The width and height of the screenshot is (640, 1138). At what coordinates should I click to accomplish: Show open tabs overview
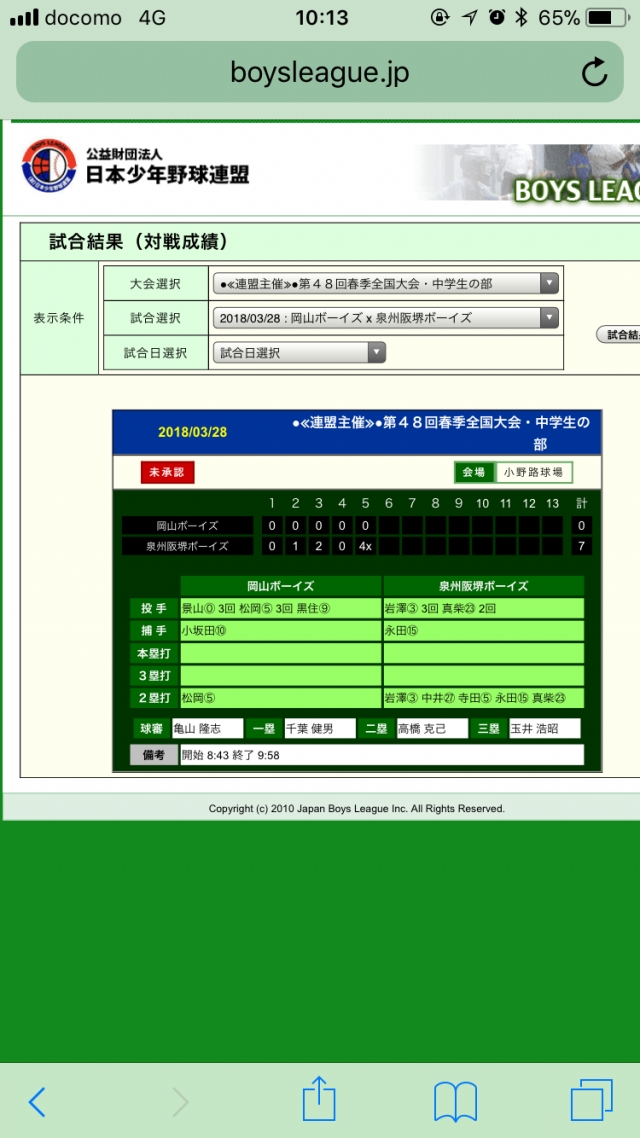click(x=591, y=1100)
